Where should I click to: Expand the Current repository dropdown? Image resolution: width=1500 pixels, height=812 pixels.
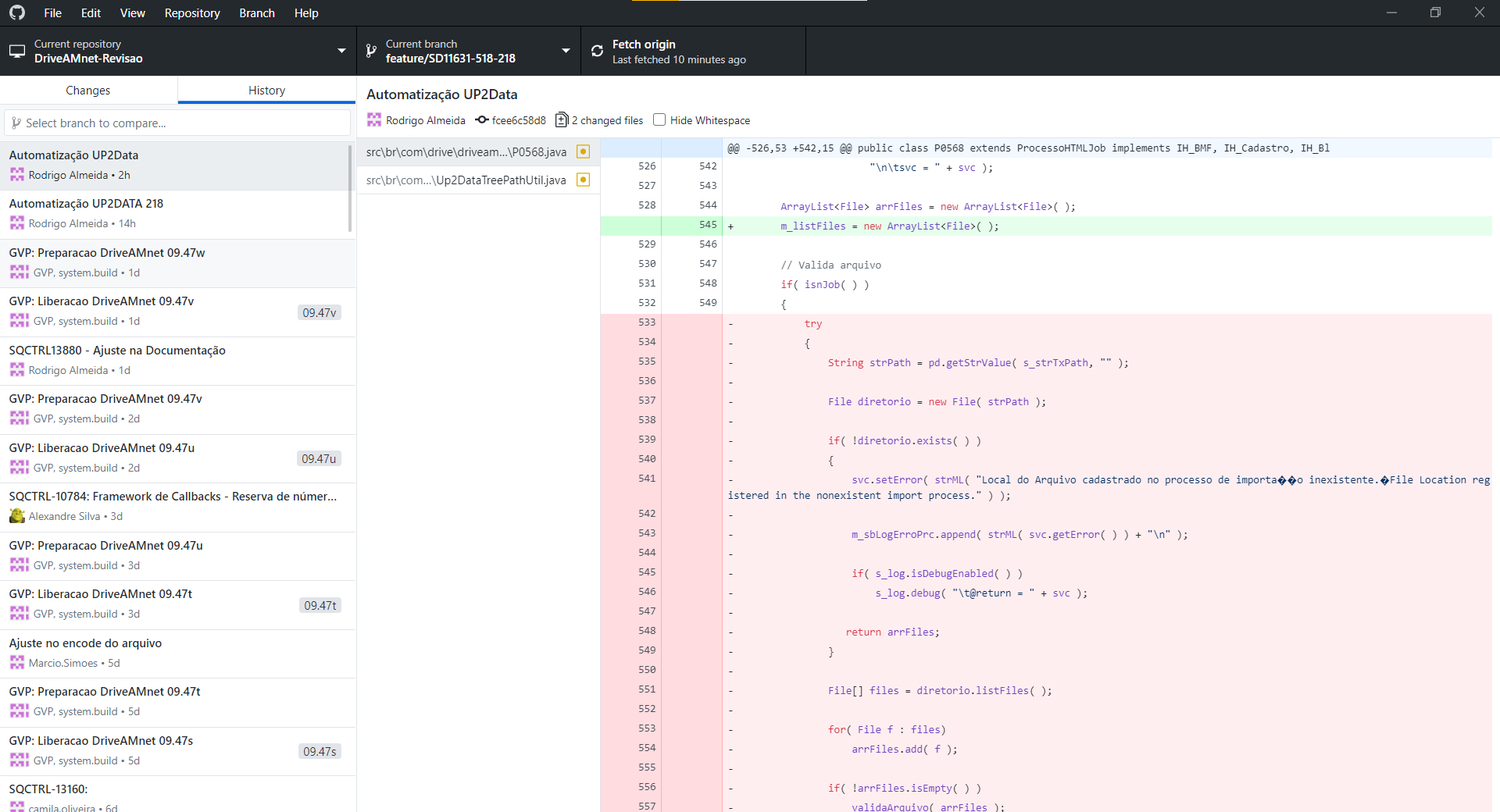coord(178,52)
